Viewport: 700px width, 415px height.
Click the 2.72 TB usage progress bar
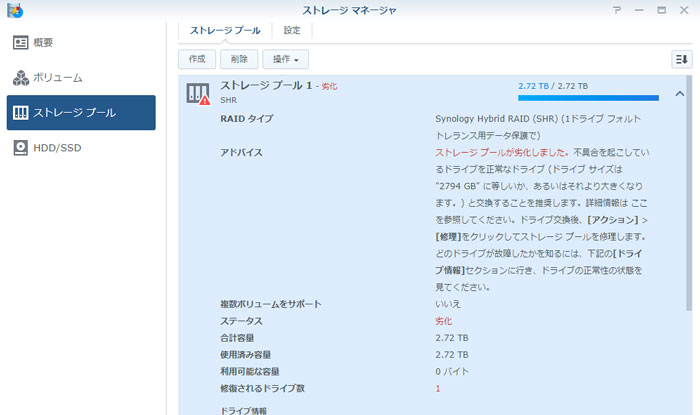588,98
